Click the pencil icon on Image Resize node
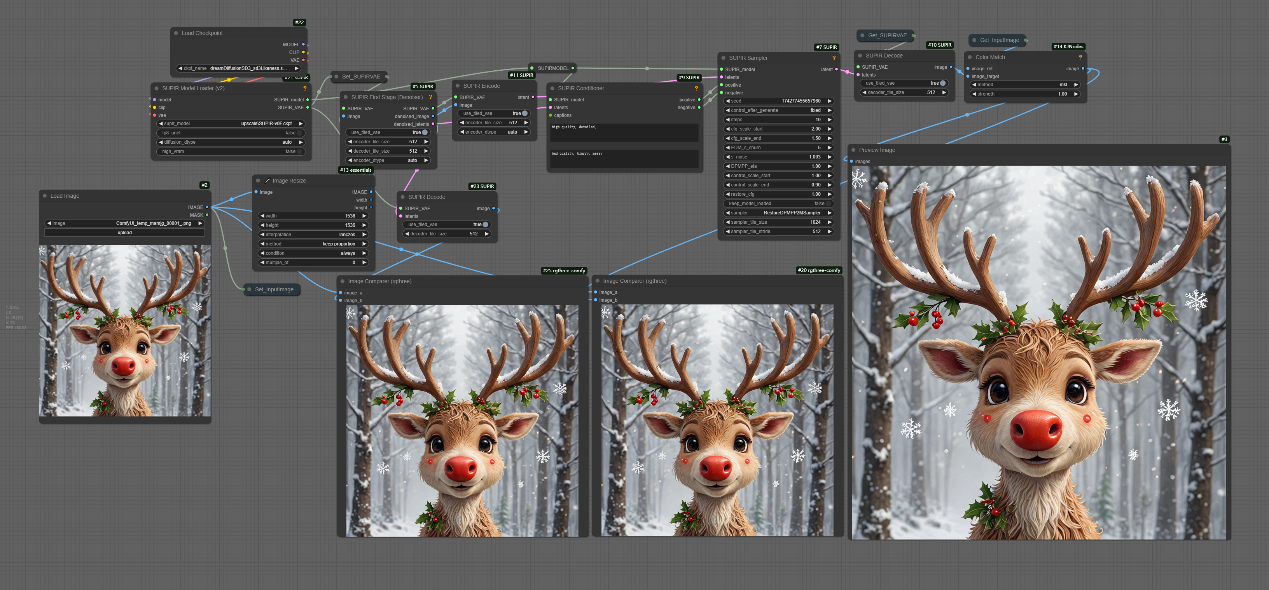 (x=268, y=180)
